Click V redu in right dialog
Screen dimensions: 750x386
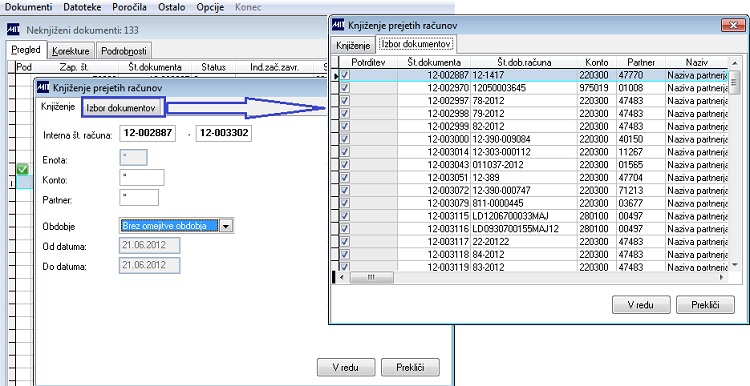click(641, 305)
